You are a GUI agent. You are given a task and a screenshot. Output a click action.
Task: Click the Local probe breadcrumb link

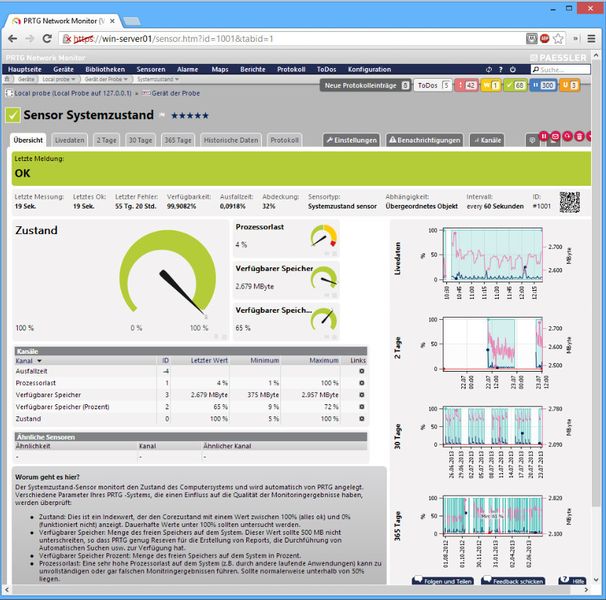click(x=73, y=93)
